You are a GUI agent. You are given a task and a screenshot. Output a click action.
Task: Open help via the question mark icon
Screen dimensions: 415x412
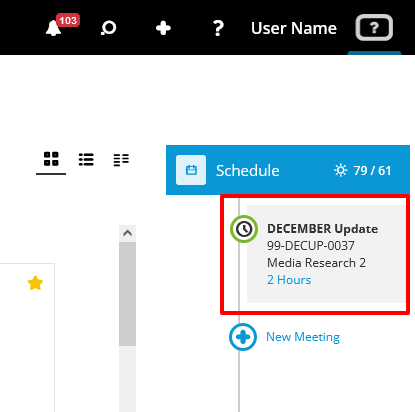coord(218,28)
